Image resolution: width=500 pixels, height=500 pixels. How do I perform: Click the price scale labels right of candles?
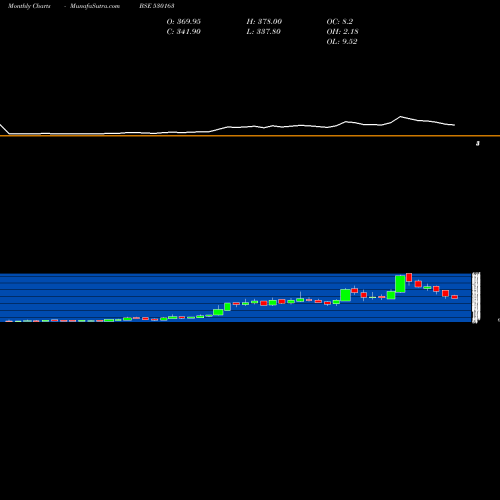476,297
